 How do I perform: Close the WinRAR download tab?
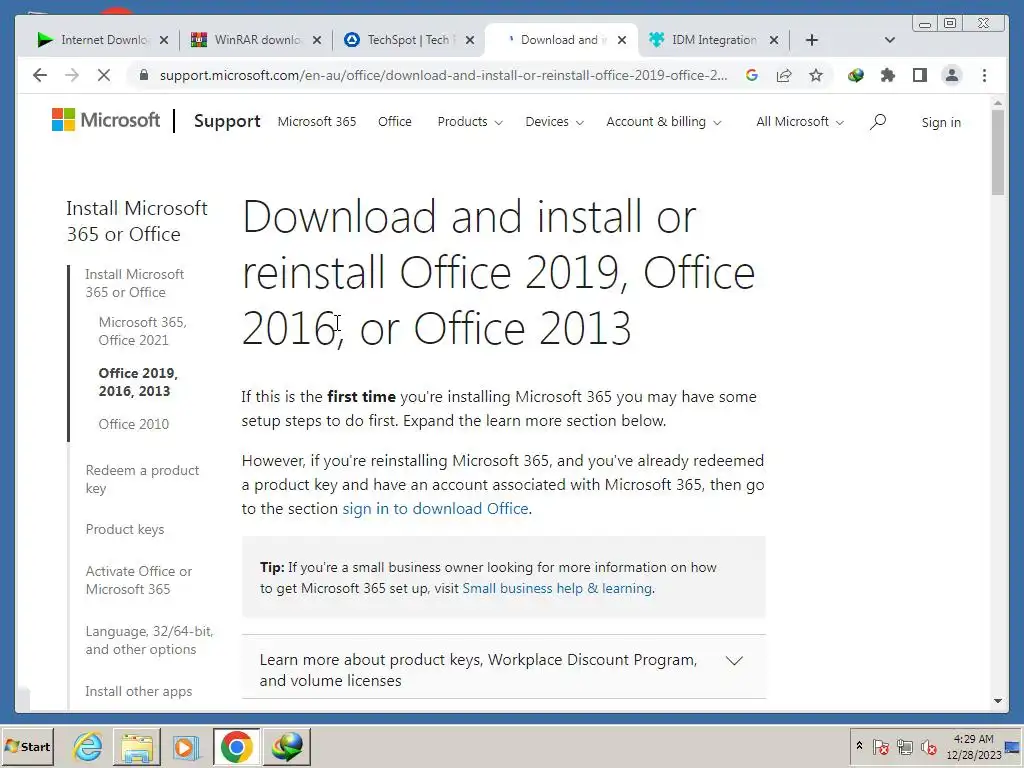317,40
